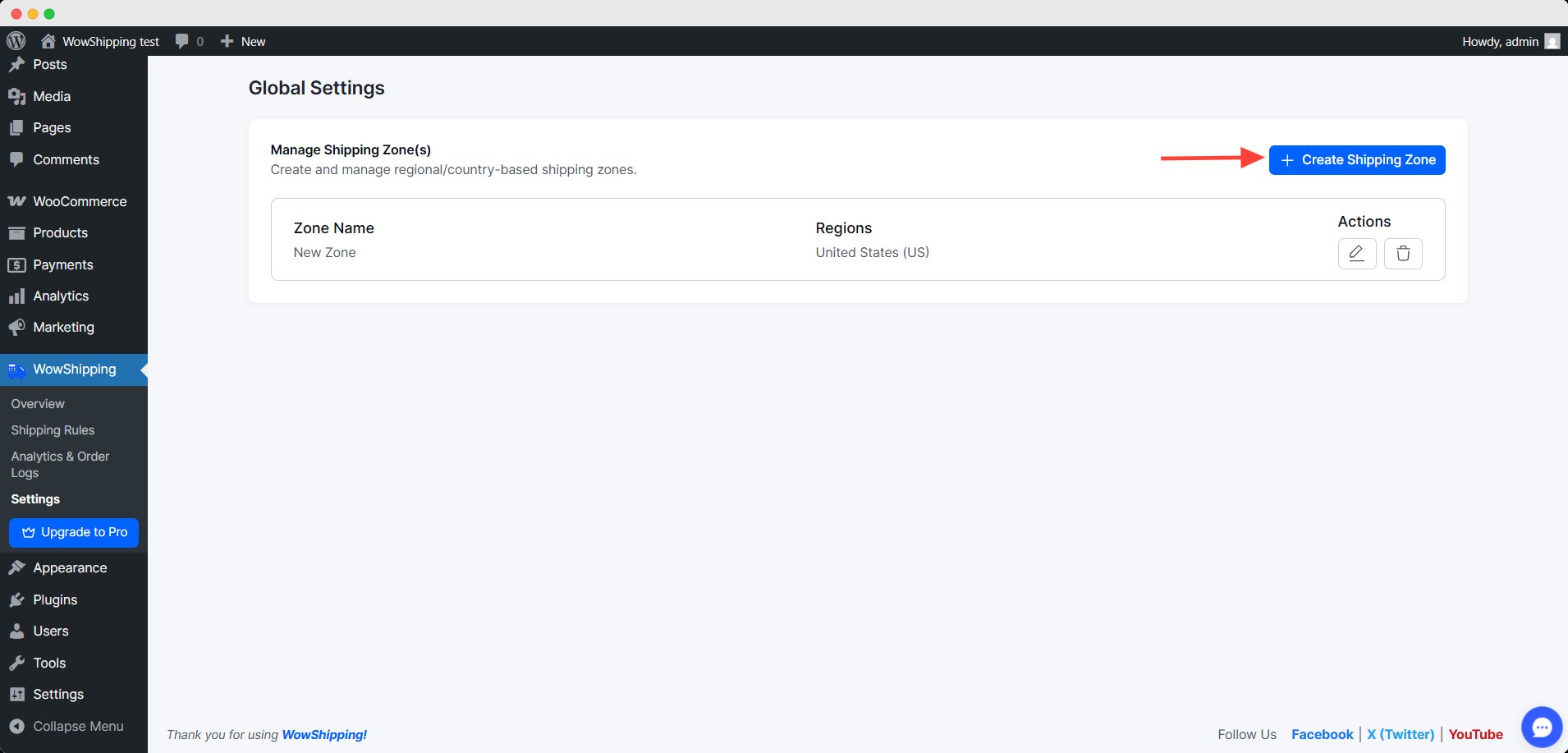Go to Products in the sidebar
This screenshot has height=753, width=1568.
pyautogui.click(x=74, y=232)
